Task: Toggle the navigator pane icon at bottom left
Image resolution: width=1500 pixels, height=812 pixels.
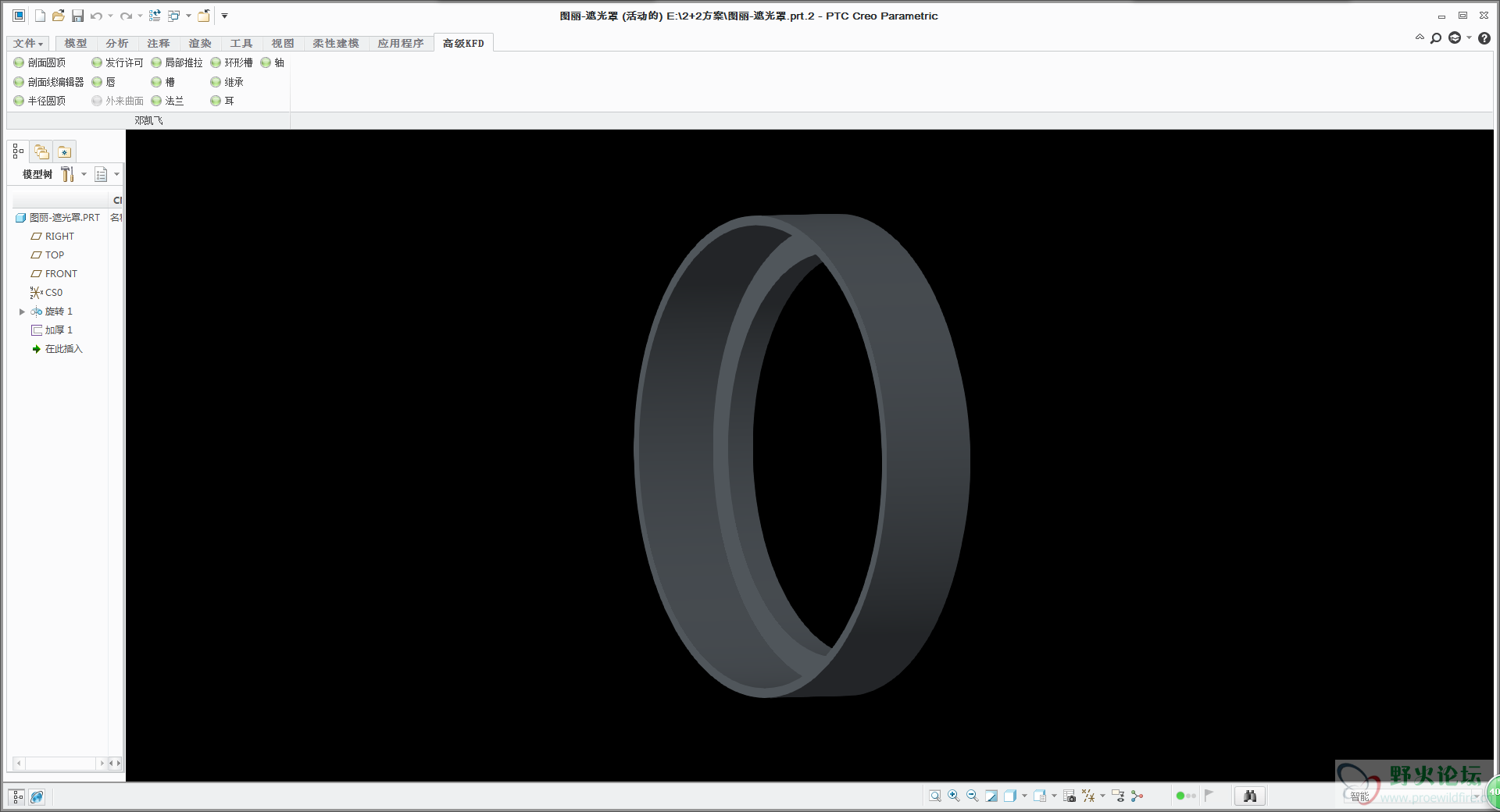Action: (x=17, y=796)
